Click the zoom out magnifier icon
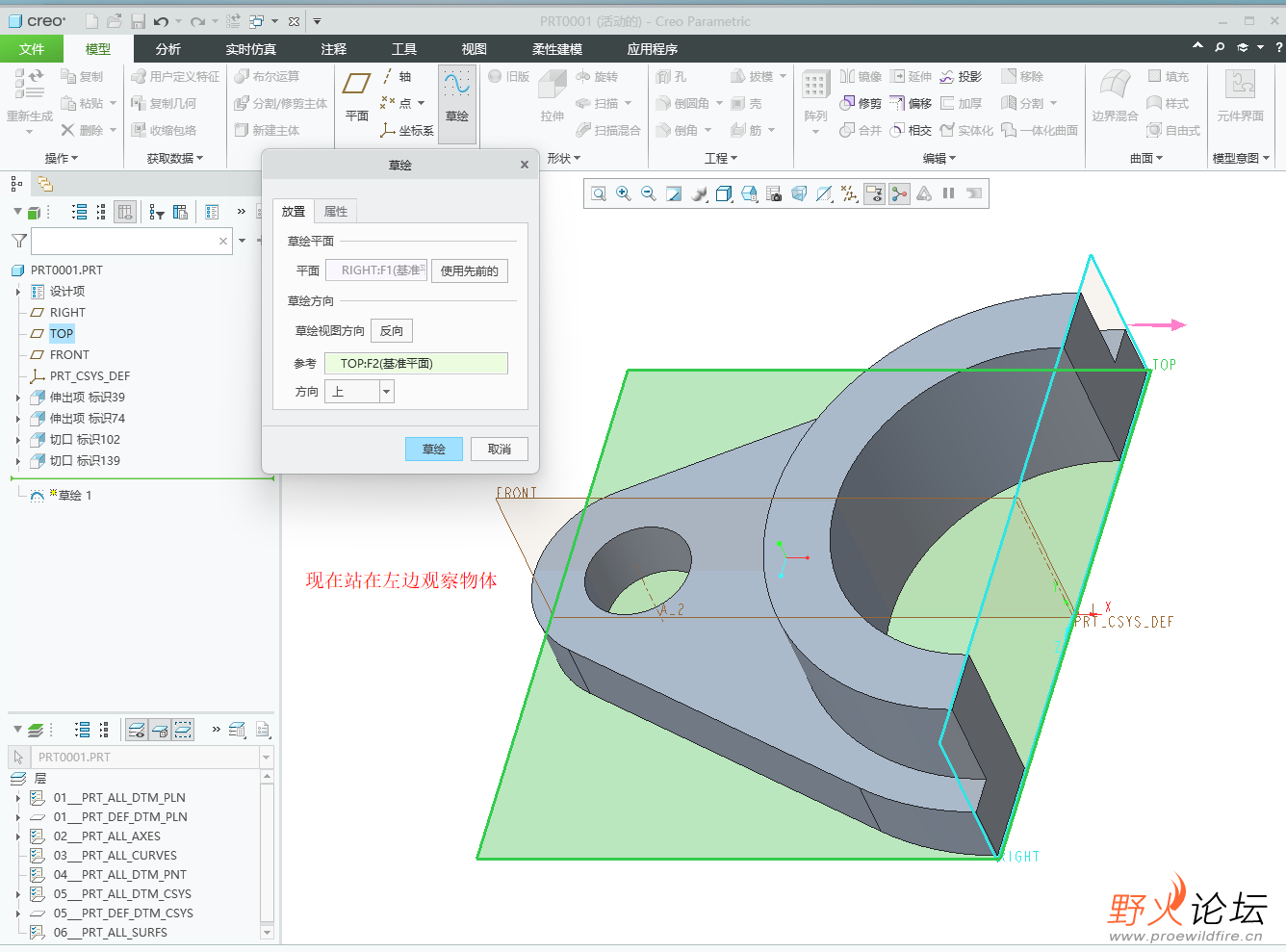 (649, 193)
